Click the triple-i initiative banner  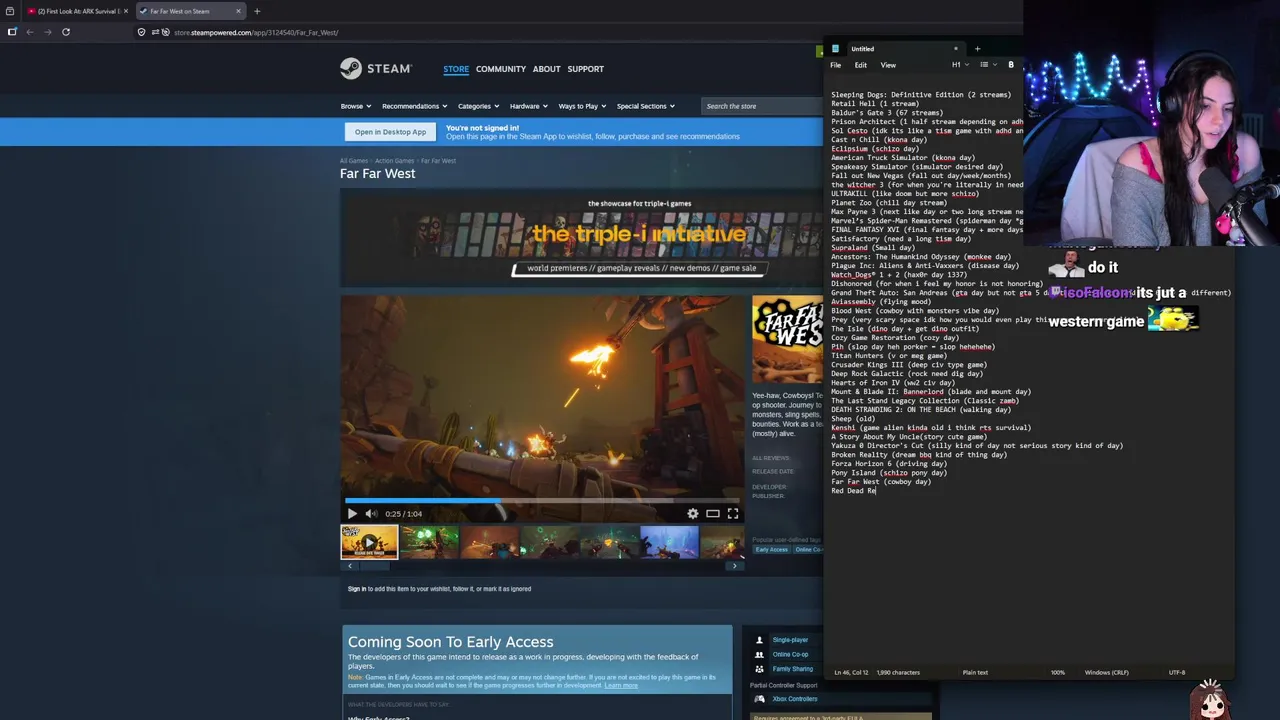(x=581, y=238)
